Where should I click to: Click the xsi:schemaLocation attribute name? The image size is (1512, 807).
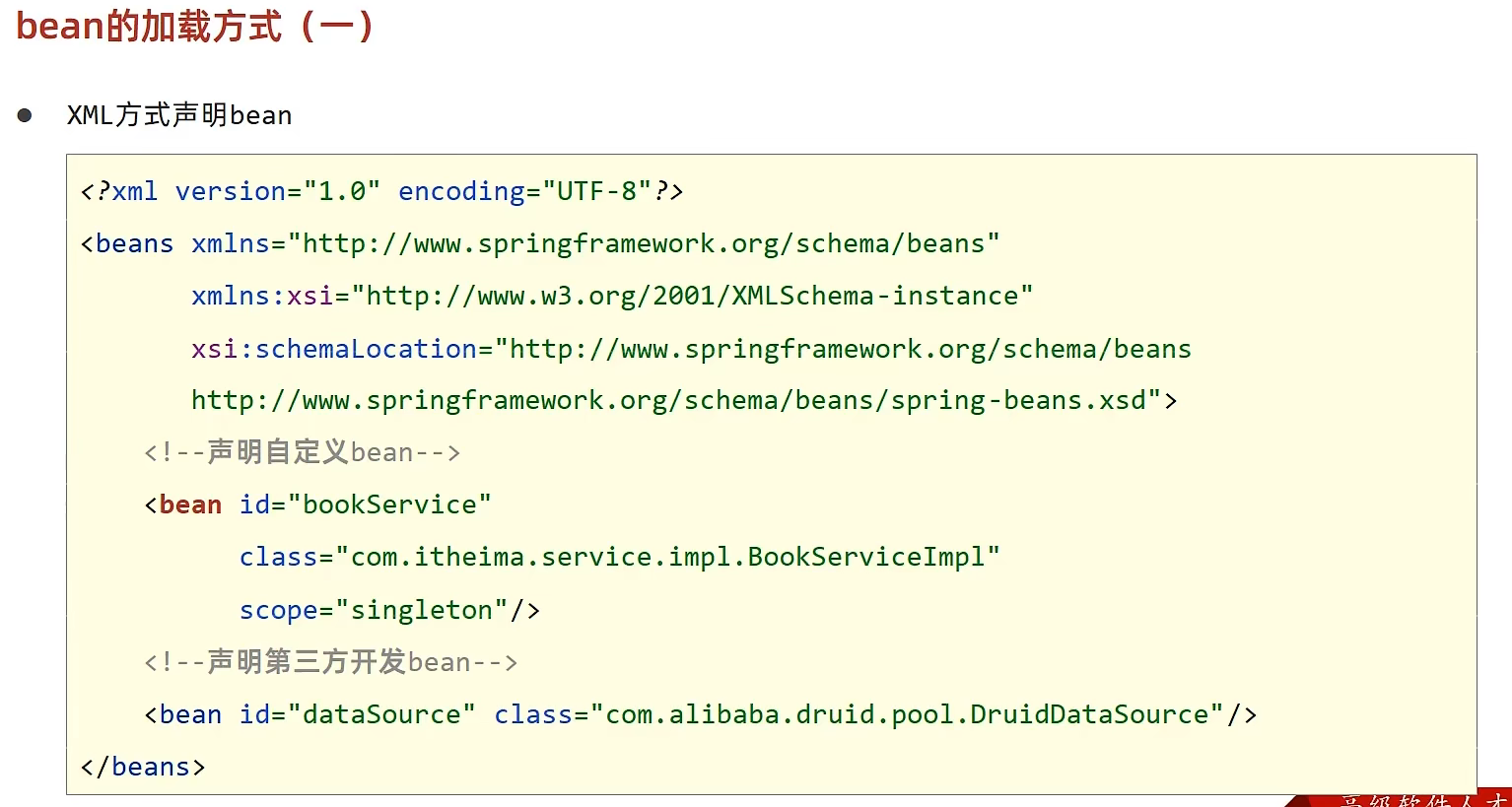pos(334,349)
